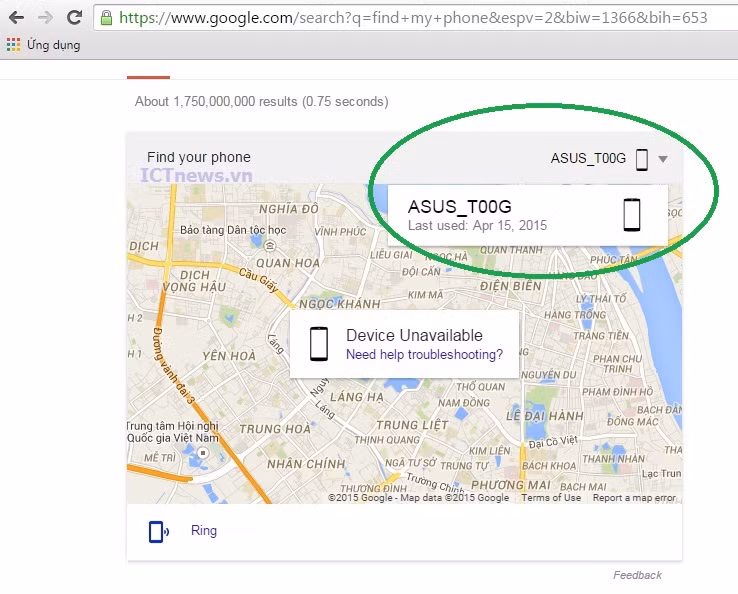Click the Feedback link below the card
The height and width of the screenshot is (594, 738).
coord(637,575)
